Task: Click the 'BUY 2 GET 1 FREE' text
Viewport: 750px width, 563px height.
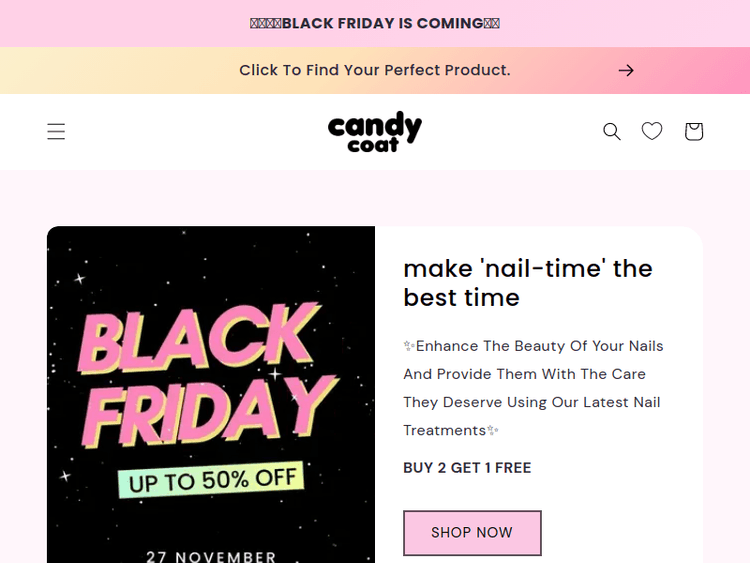Action: [x=467, y=467]
